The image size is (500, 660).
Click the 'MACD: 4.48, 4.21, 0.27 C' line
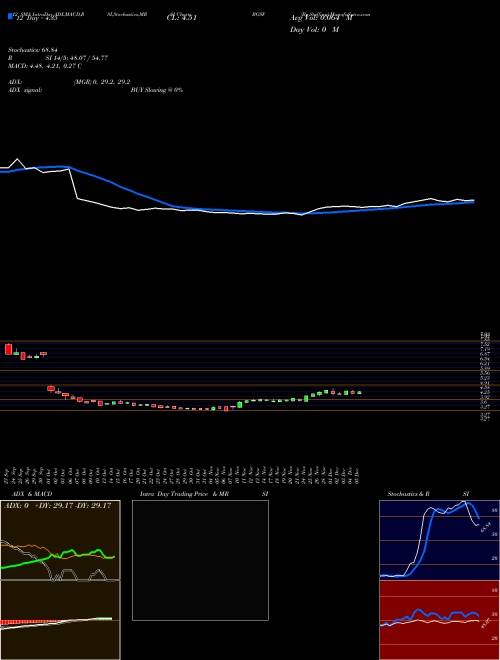coord(45,66)
